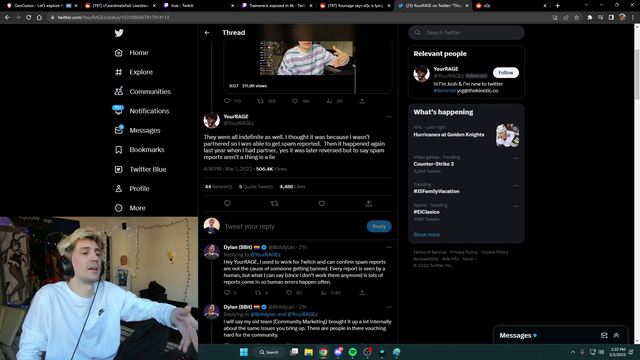Viewport: 640px width, 360px height.
Task: Open Cookie Policy footer link
Action: pyautogui.click(x=495, y=252)
